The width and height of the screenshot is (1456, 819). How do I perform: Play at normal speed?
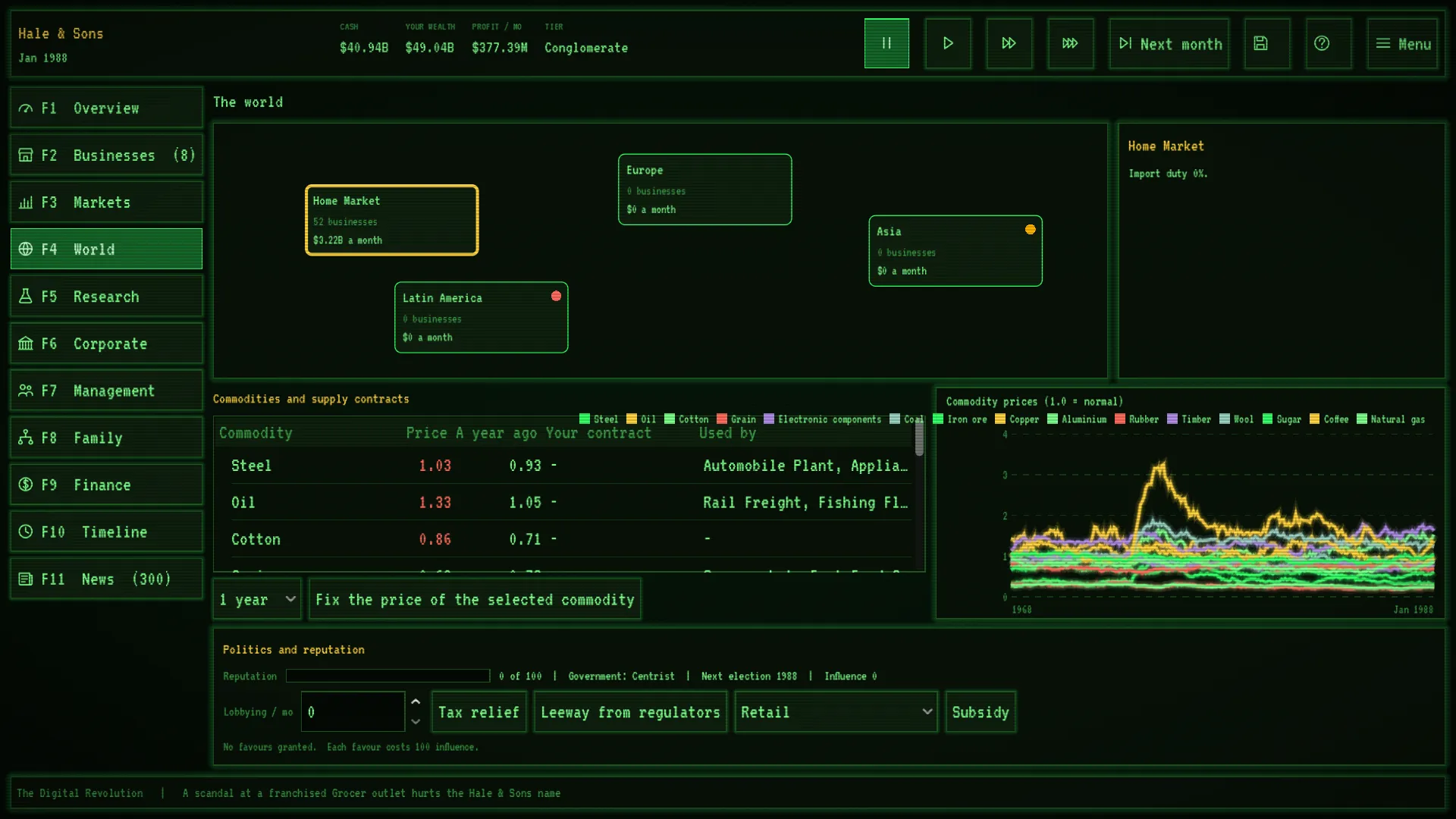(x=948, y=43)
